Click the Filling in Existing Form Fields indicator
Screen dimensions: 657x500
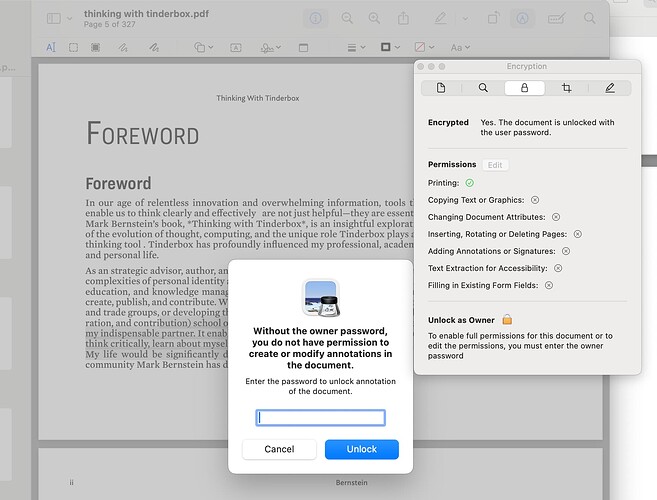[x=549, y=285]
